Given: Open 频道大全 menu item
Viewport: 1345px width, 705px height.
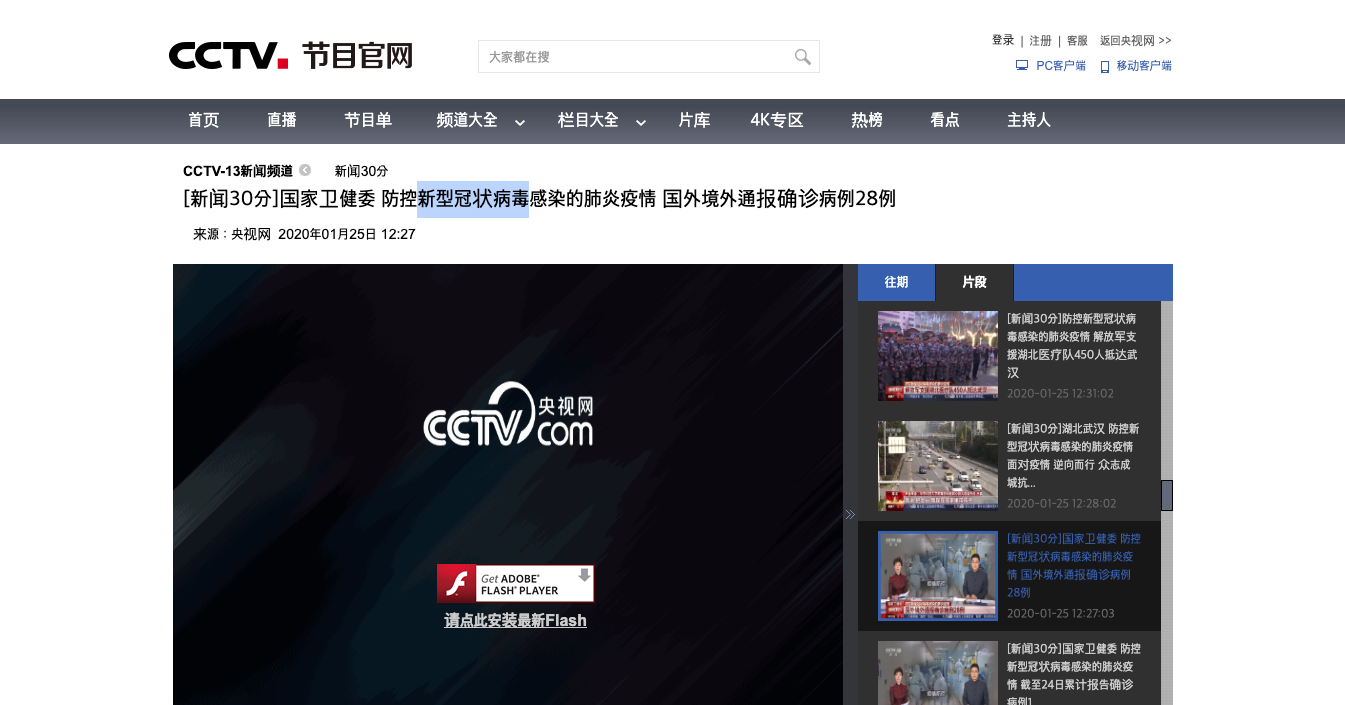Looking at the screenshot, I should tap(467, 120).
